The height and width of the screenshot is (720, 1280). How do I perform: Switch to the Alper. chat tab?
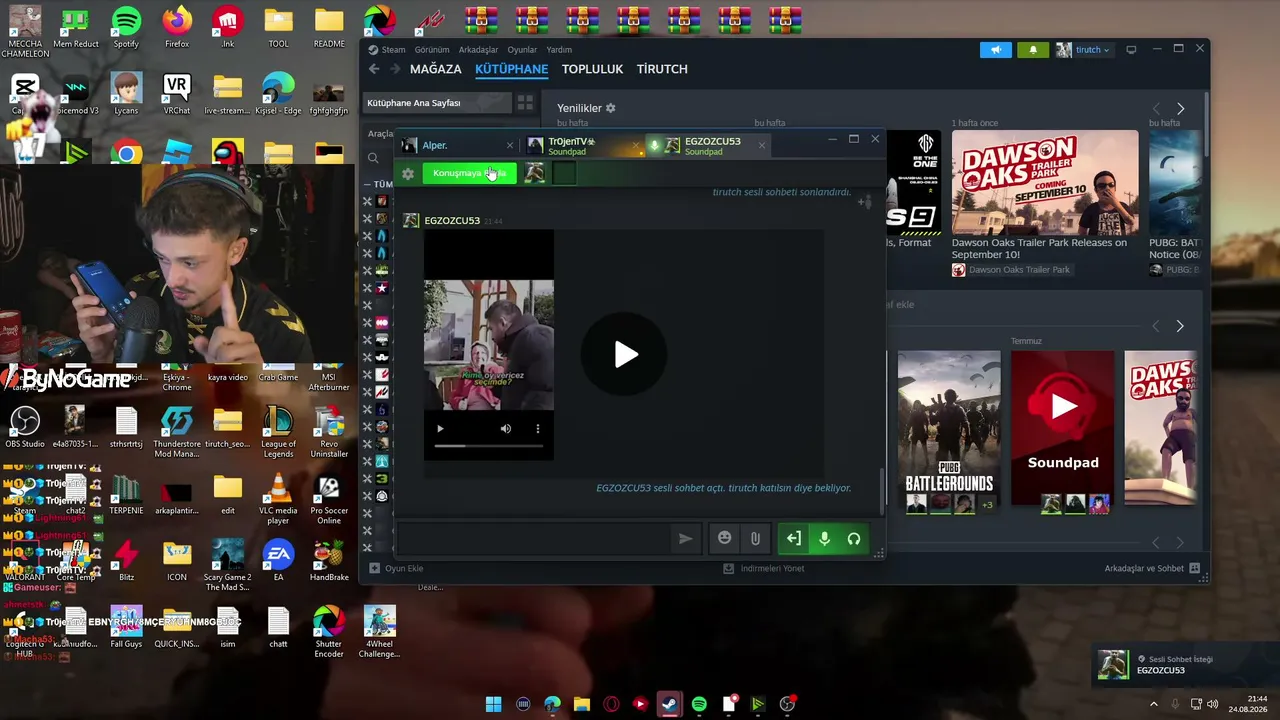[x=459, y=146]
